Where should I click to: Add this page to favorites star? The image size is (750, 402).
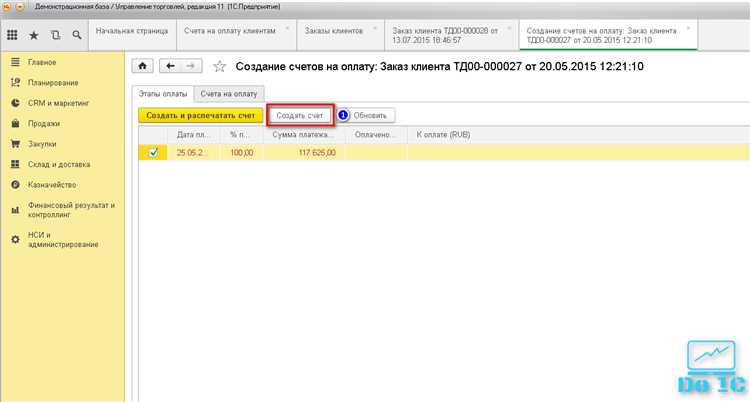click(219, 66)
